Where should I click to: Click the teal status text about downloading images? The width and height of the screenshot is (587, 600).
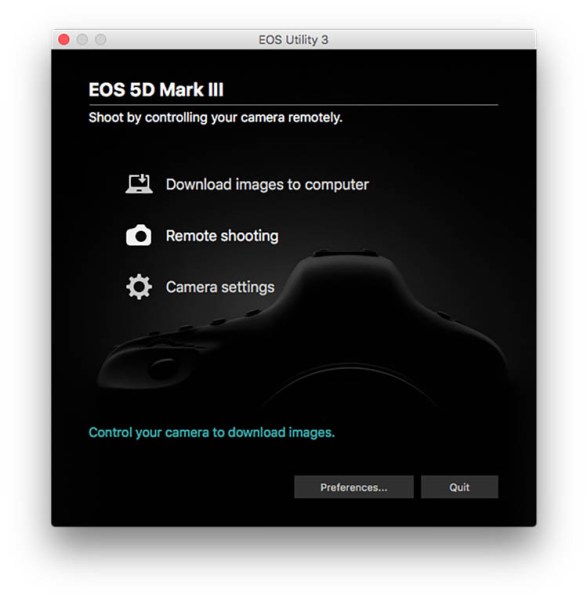pyautogui.click(x=212, y=433)
